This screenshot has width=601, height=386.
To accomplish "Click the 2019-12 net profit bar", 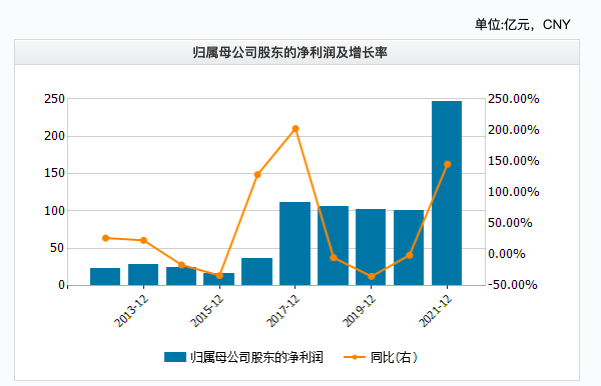I will [371, 247].
